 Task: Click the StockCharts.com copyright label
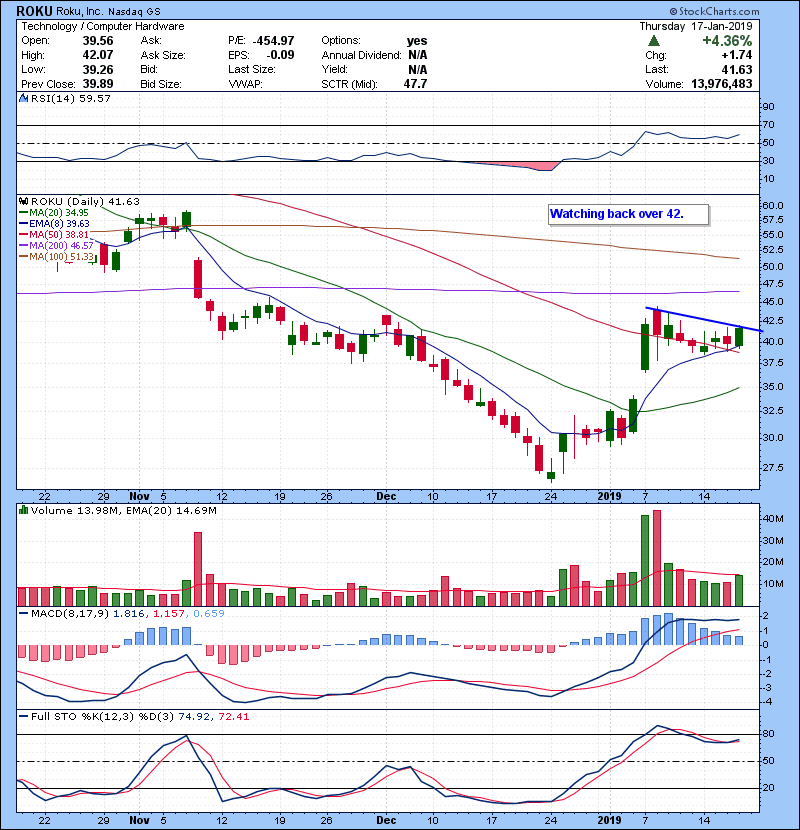coord(714,11)
